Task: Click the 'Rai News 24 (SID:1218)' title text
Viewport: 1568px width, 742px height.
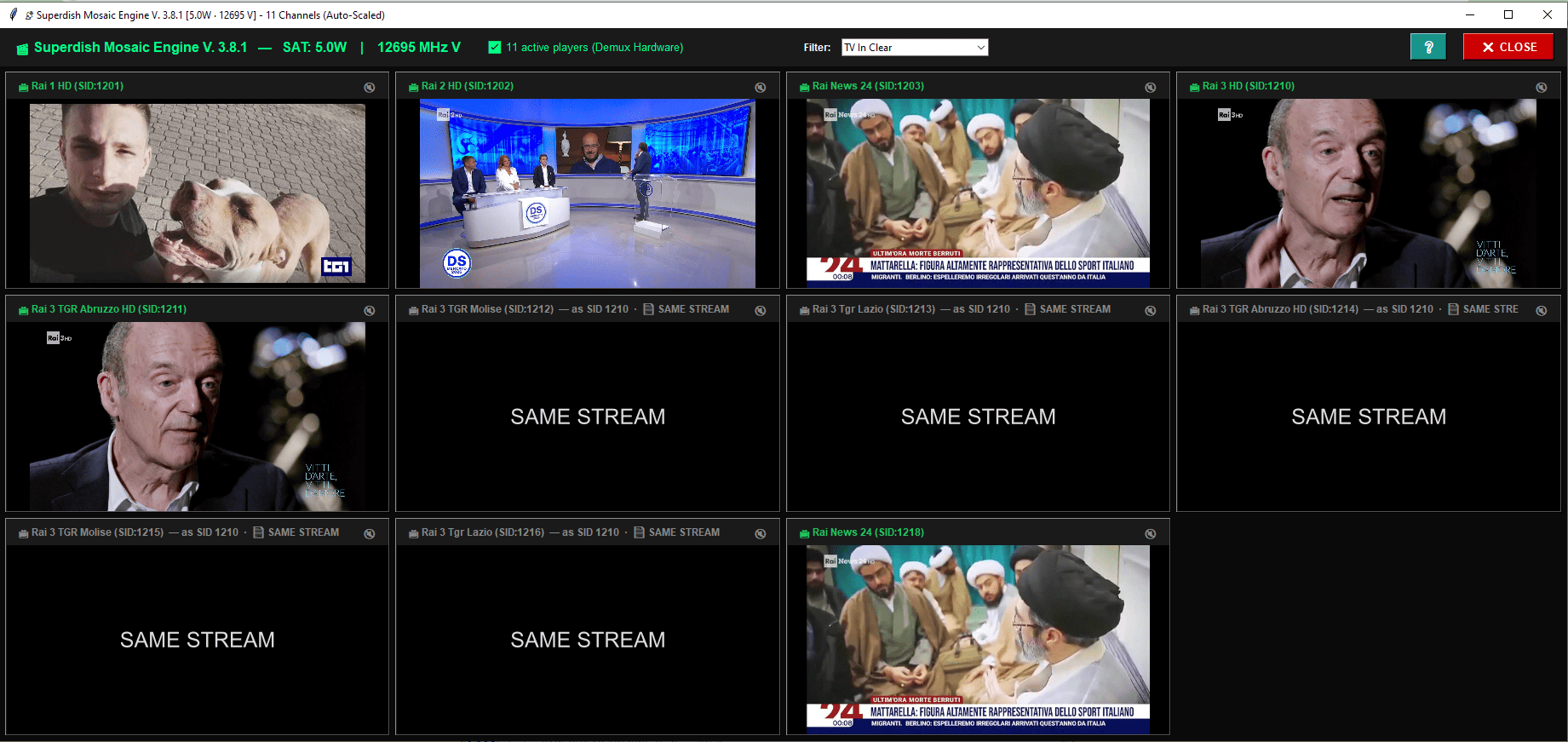Action: pyautogui.click(x=868, y=532)
